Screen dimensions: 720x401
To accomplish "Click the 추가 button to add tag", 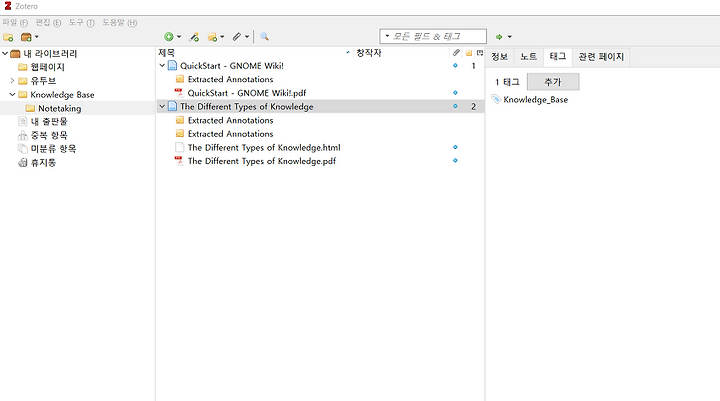I will click(x=553, y=82).
